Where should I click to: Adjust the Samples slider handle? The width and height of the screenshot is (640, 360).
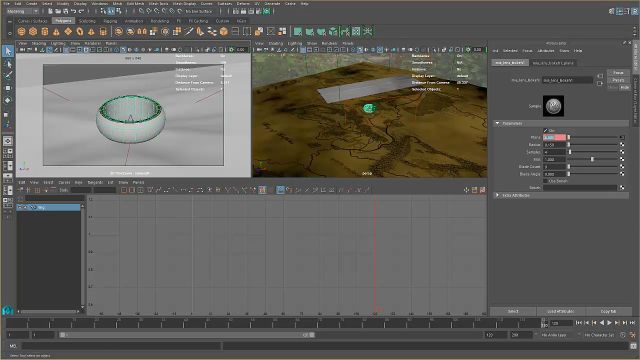coord(570,152)
